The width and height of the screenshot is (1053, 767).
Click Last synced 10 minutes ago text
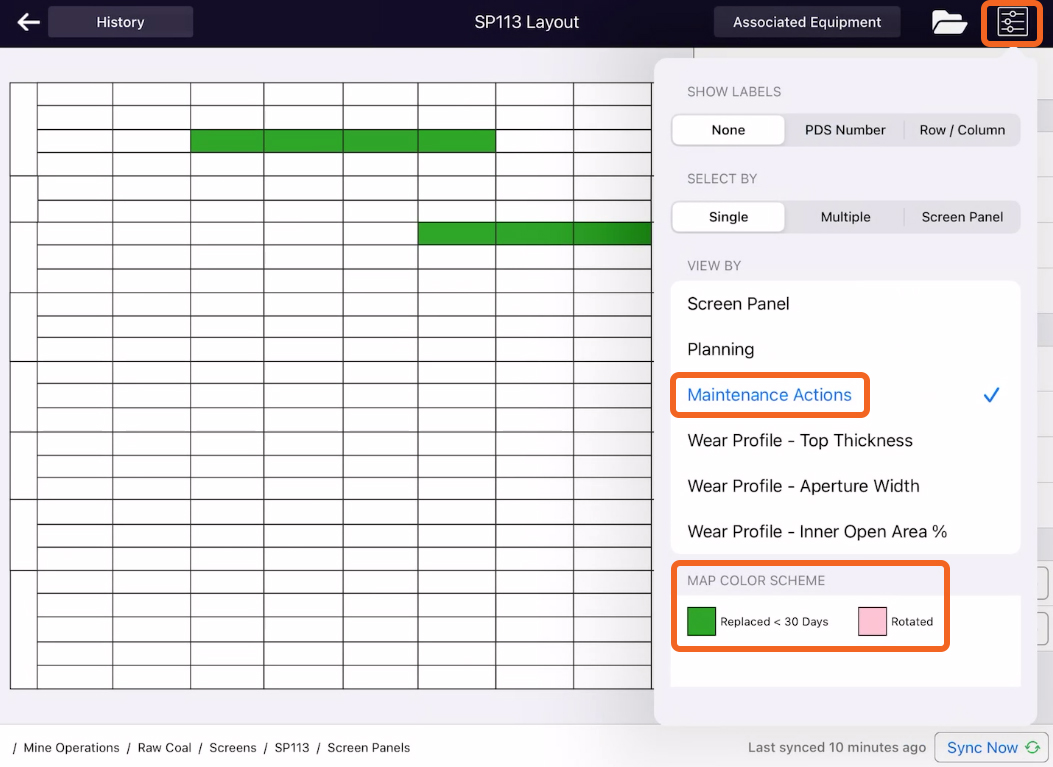(837, 748)
